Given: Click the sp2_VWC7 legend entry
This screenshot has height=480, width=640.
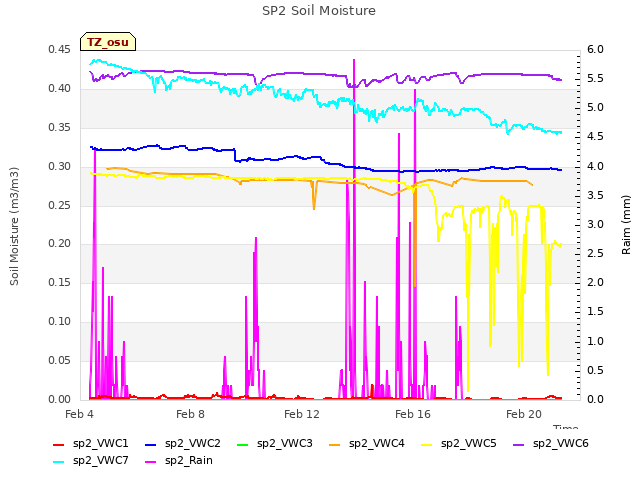Looking at the screenshot, I should coord(91,460).
